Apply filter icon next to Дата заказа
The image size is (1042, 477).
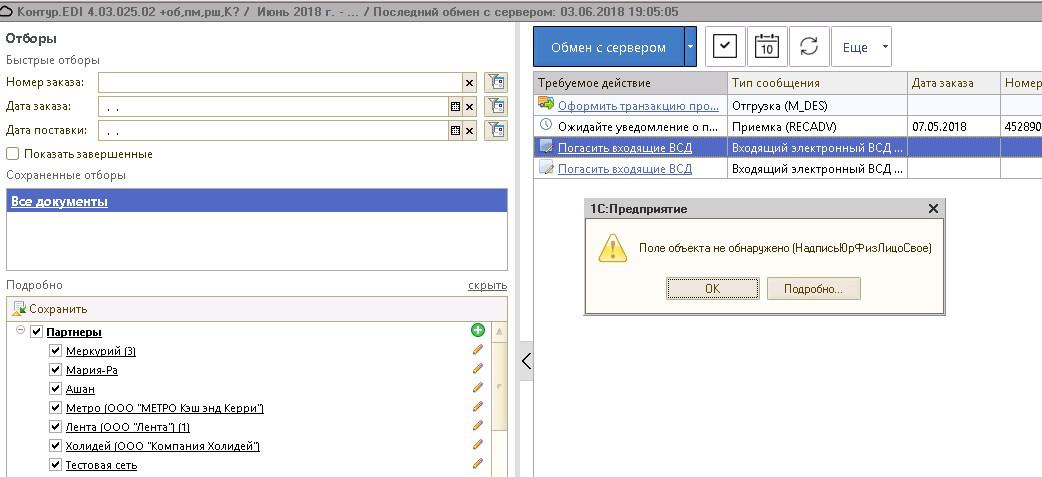click(x=496, y=106)
